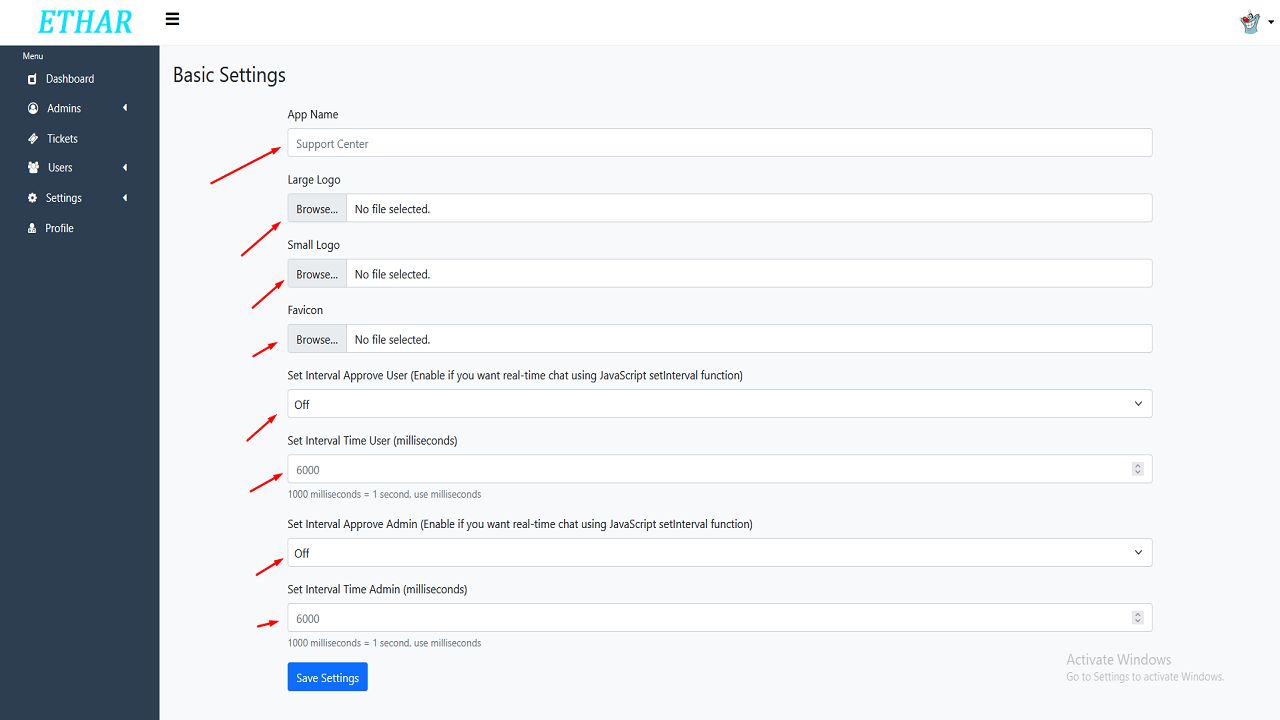Click the Settings gear icon
Screen dimensions: 1280x720
click(33, 198)
